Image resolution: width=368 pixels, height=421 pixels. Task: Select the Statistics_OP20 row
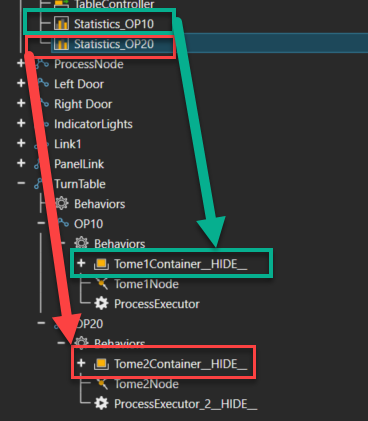click(x=209, y=44)
